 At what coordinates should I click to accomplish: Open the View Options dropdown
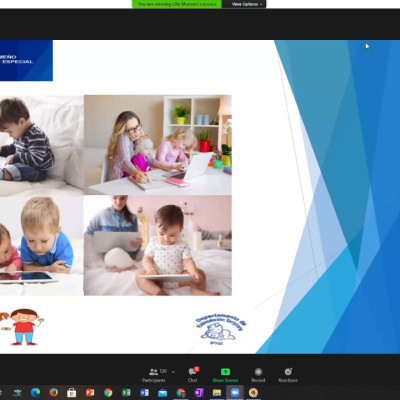click(247, 4)
